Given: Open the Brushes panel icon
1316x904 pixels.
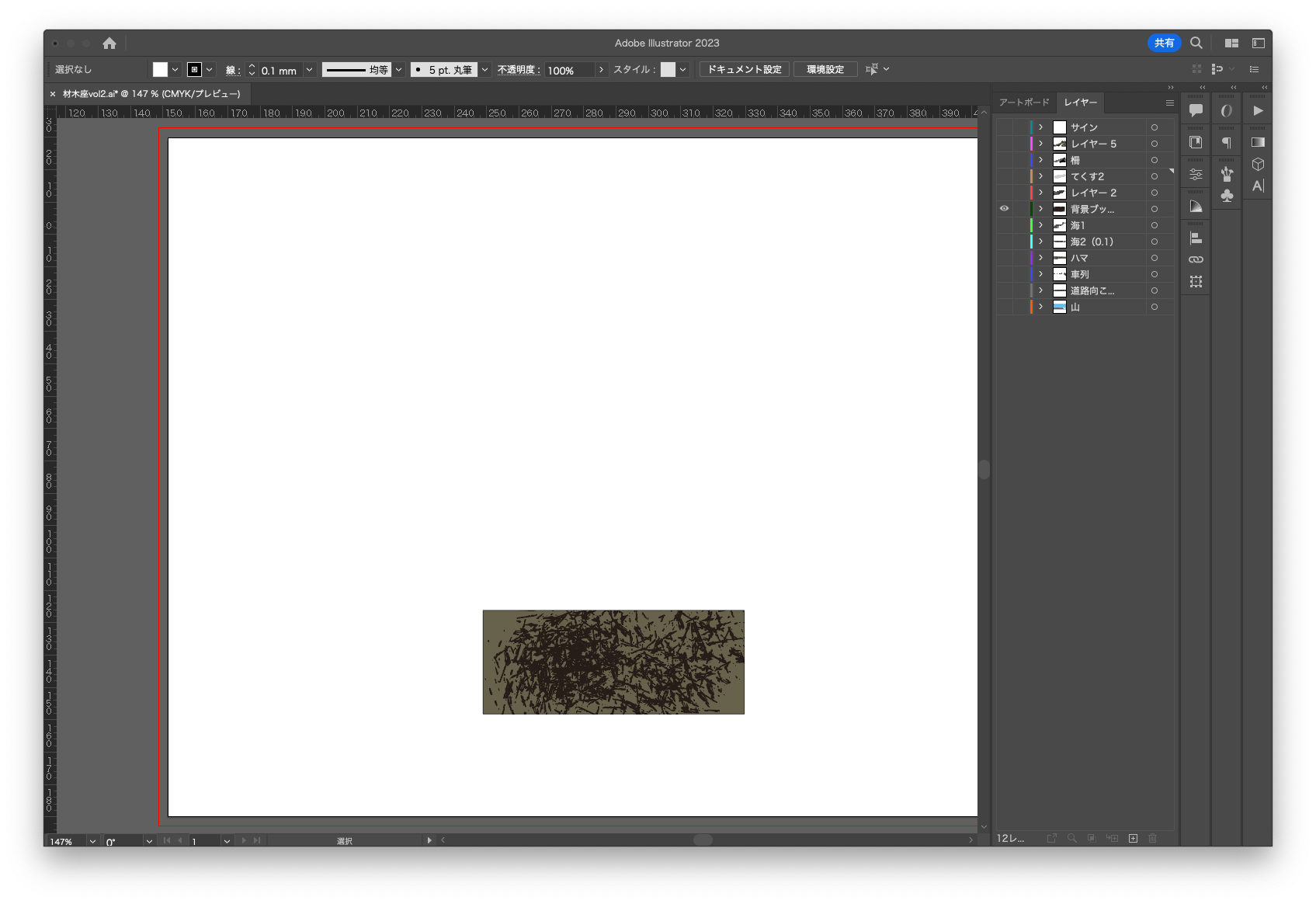Looking at the screenshot, I should click(1227, 174).
